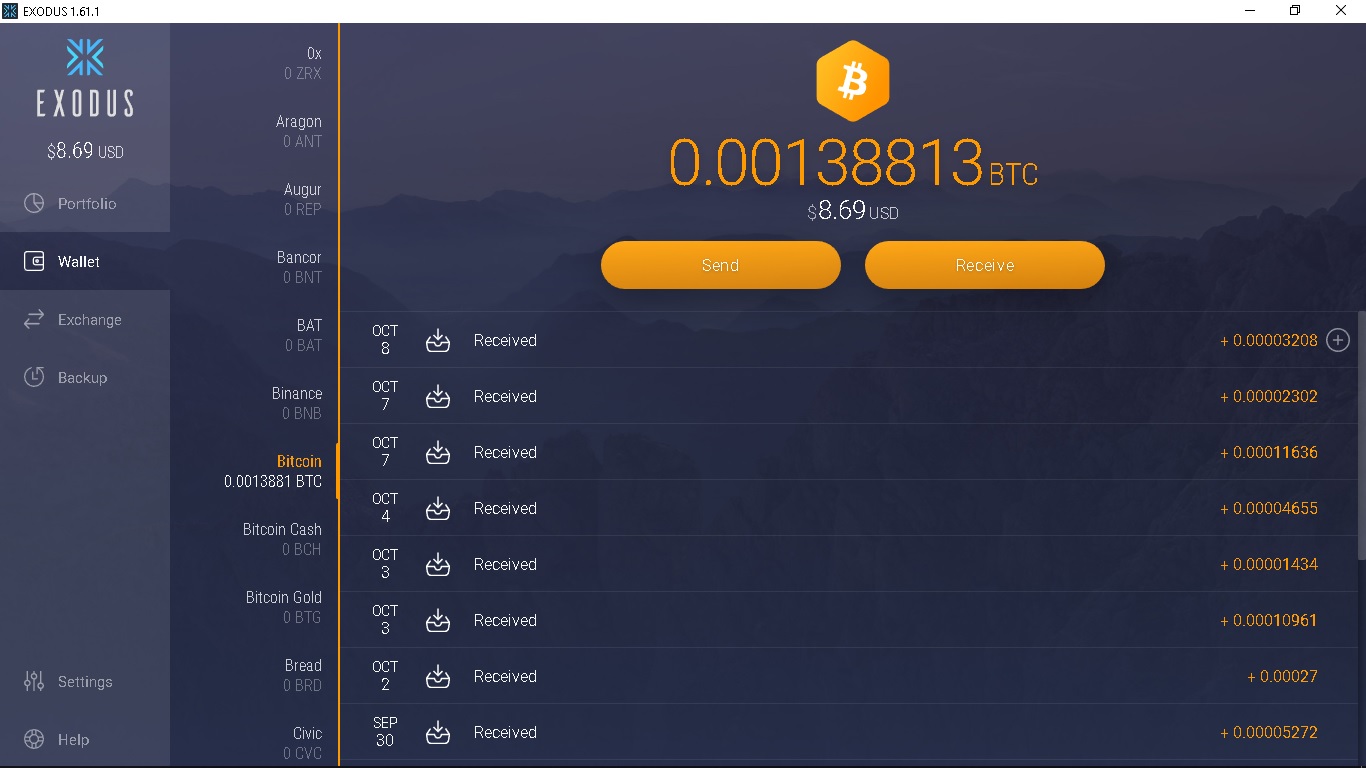Screen dimensions: 1366x768
Task: Click the +0.00005272 amount
Action: [1269, 732]
